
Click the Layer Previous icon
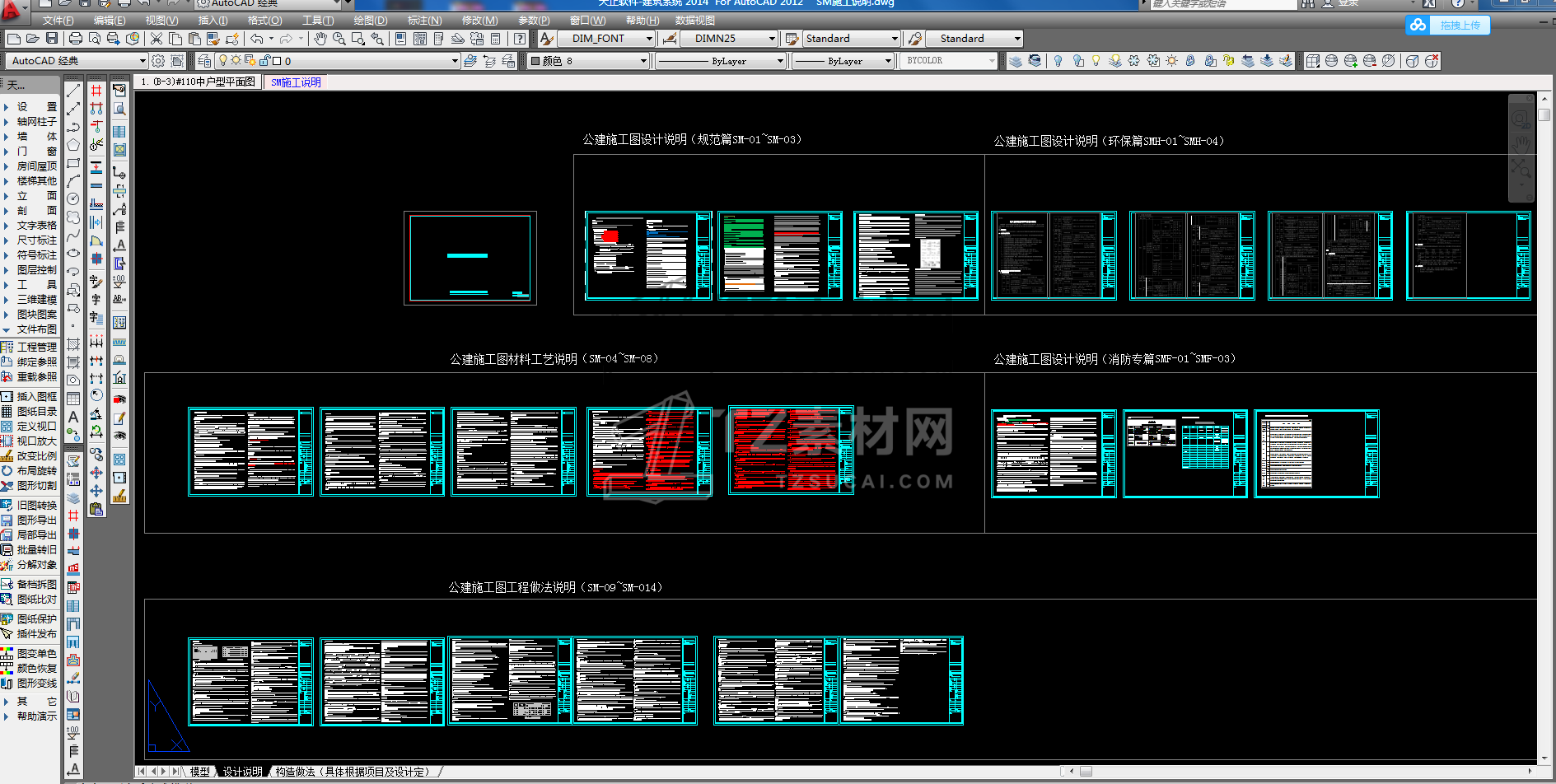coord(489,61)
